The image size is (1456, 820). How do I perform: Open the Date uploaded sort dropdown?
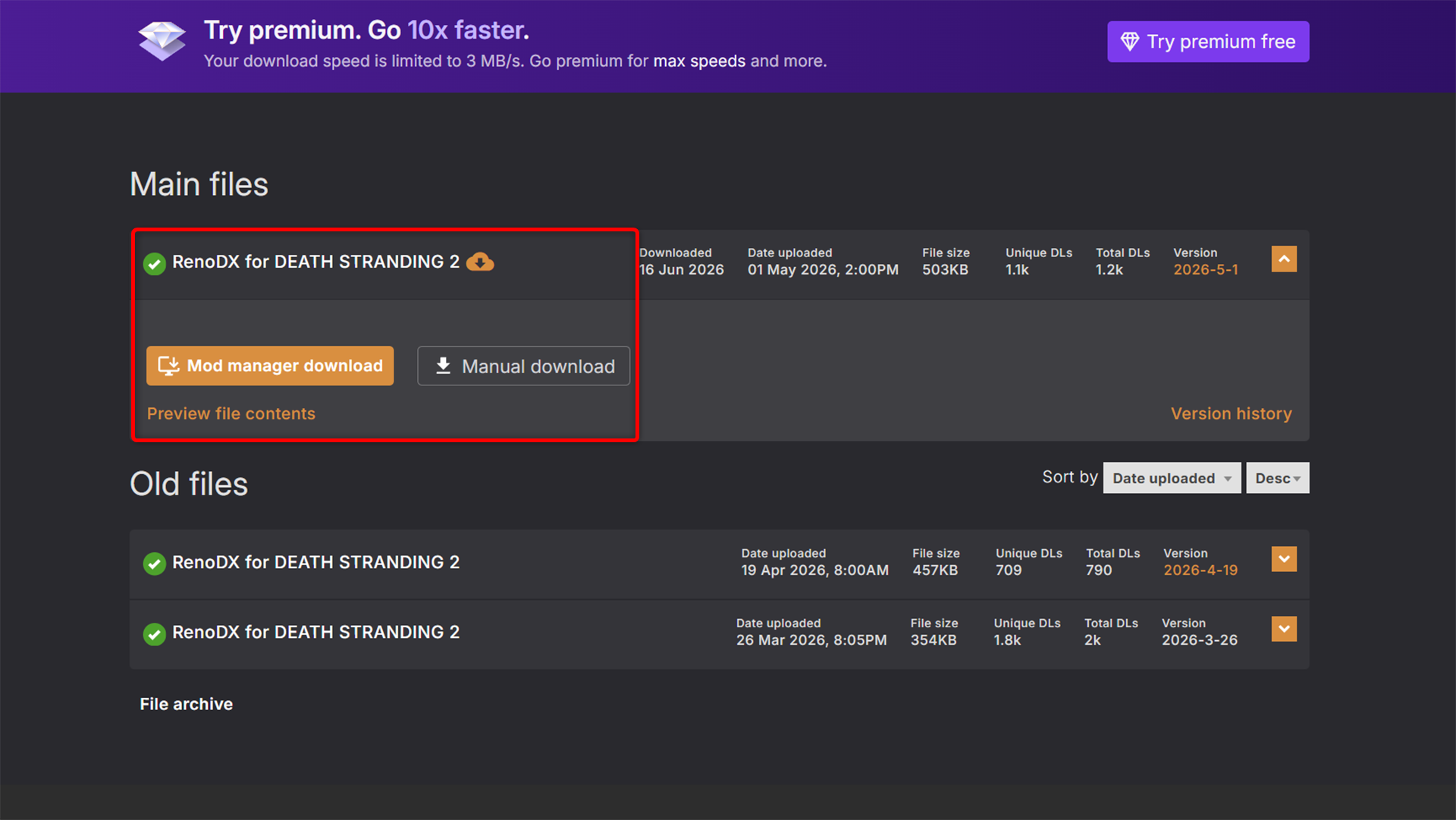(1172, 478)
